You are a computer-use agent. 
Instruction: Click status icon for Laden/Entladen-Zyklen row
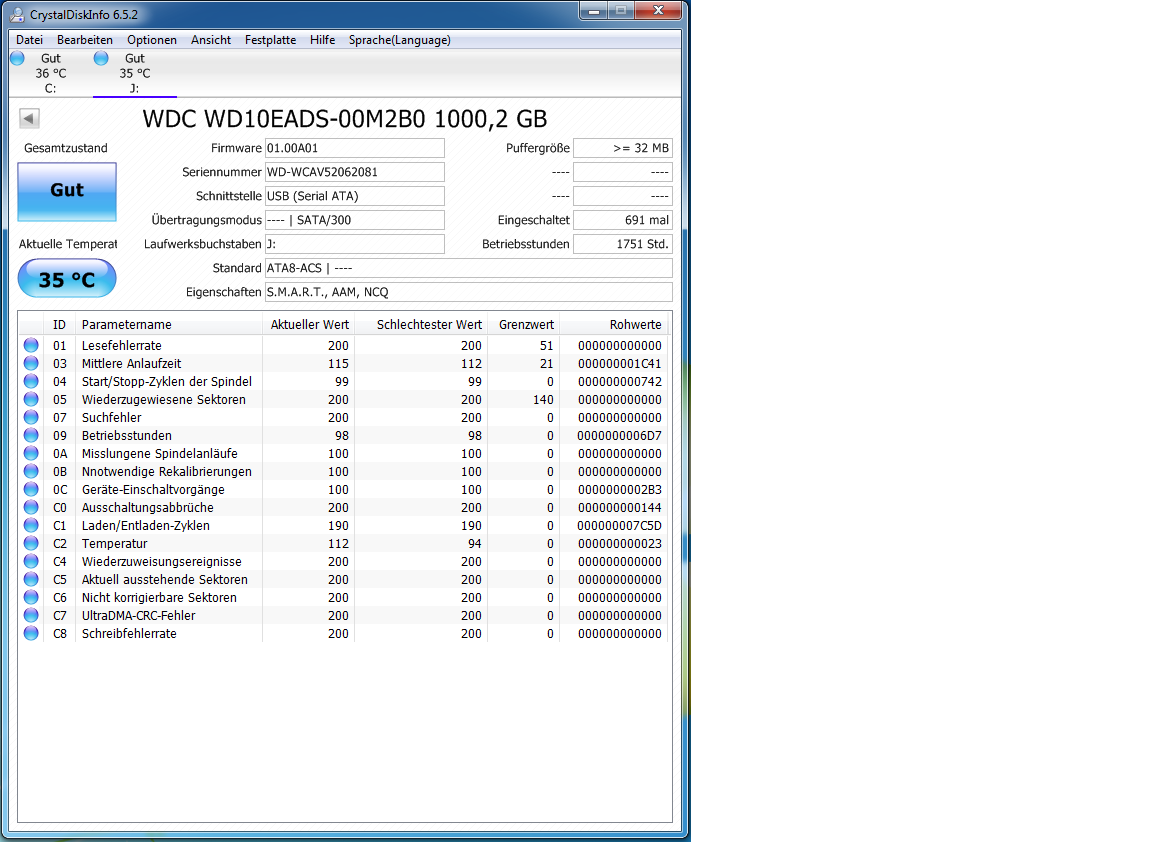[x=31, y=525]
